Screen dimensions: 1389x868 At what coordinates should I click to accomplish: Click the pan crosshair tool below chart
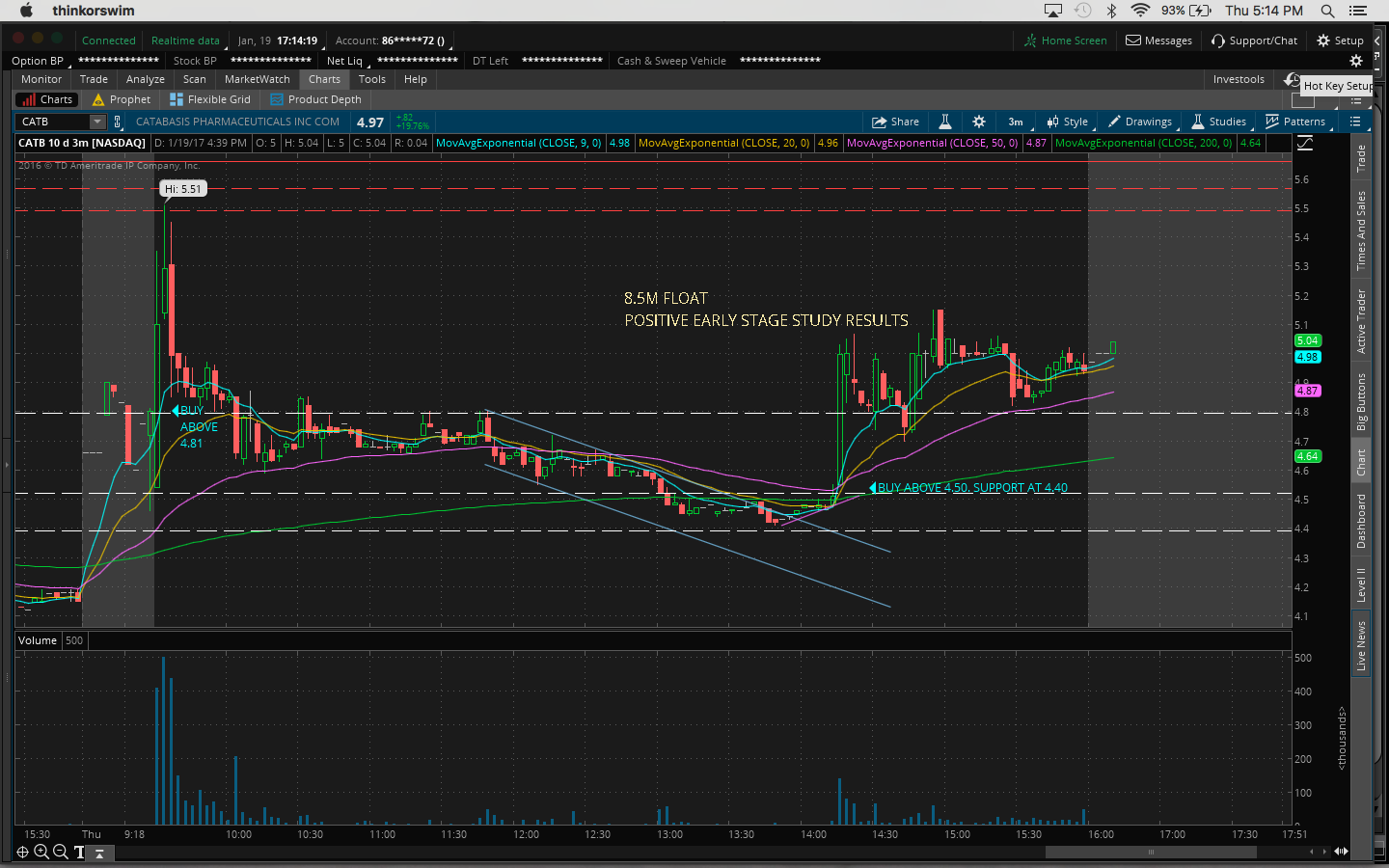pos(22,852)
